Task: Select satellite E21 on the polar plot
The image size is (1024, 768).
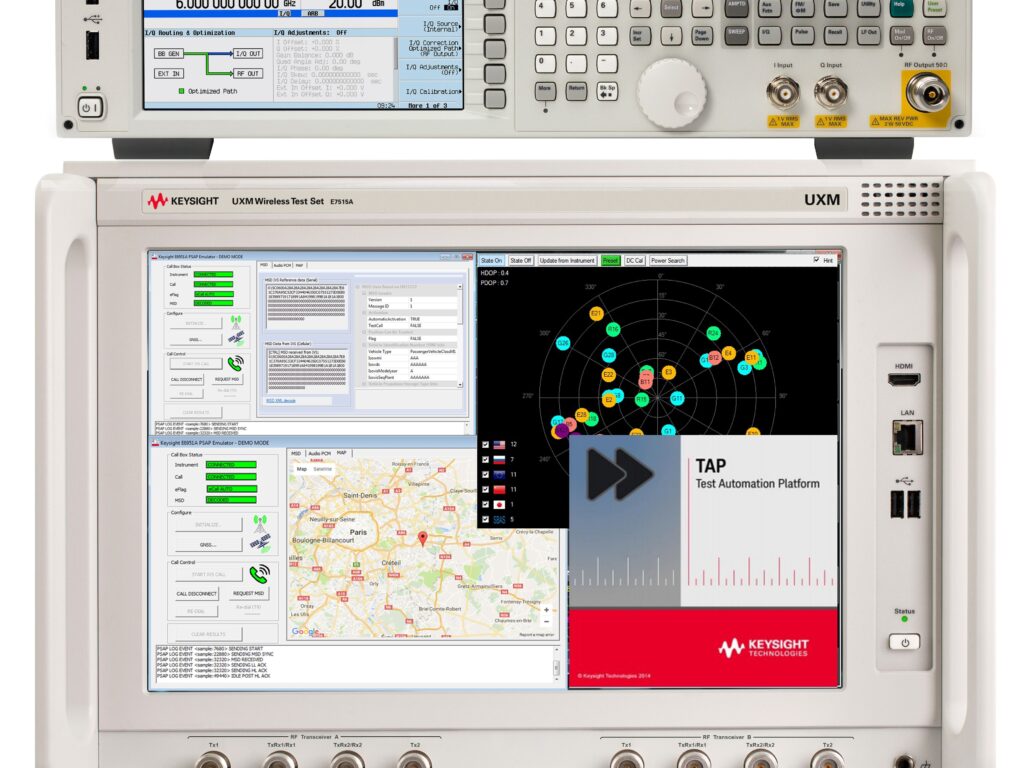Action: (596, 313)
